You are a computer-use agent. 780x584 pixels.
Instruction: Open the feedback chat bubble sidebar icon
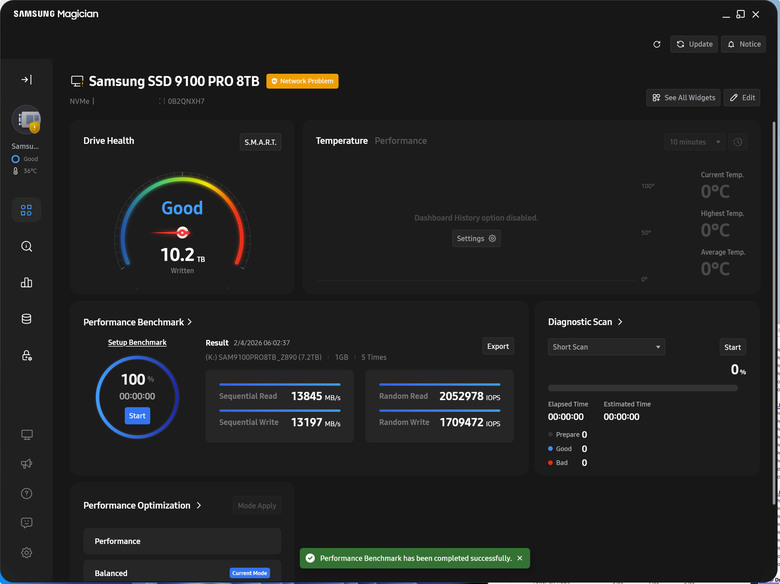point(26,523)
